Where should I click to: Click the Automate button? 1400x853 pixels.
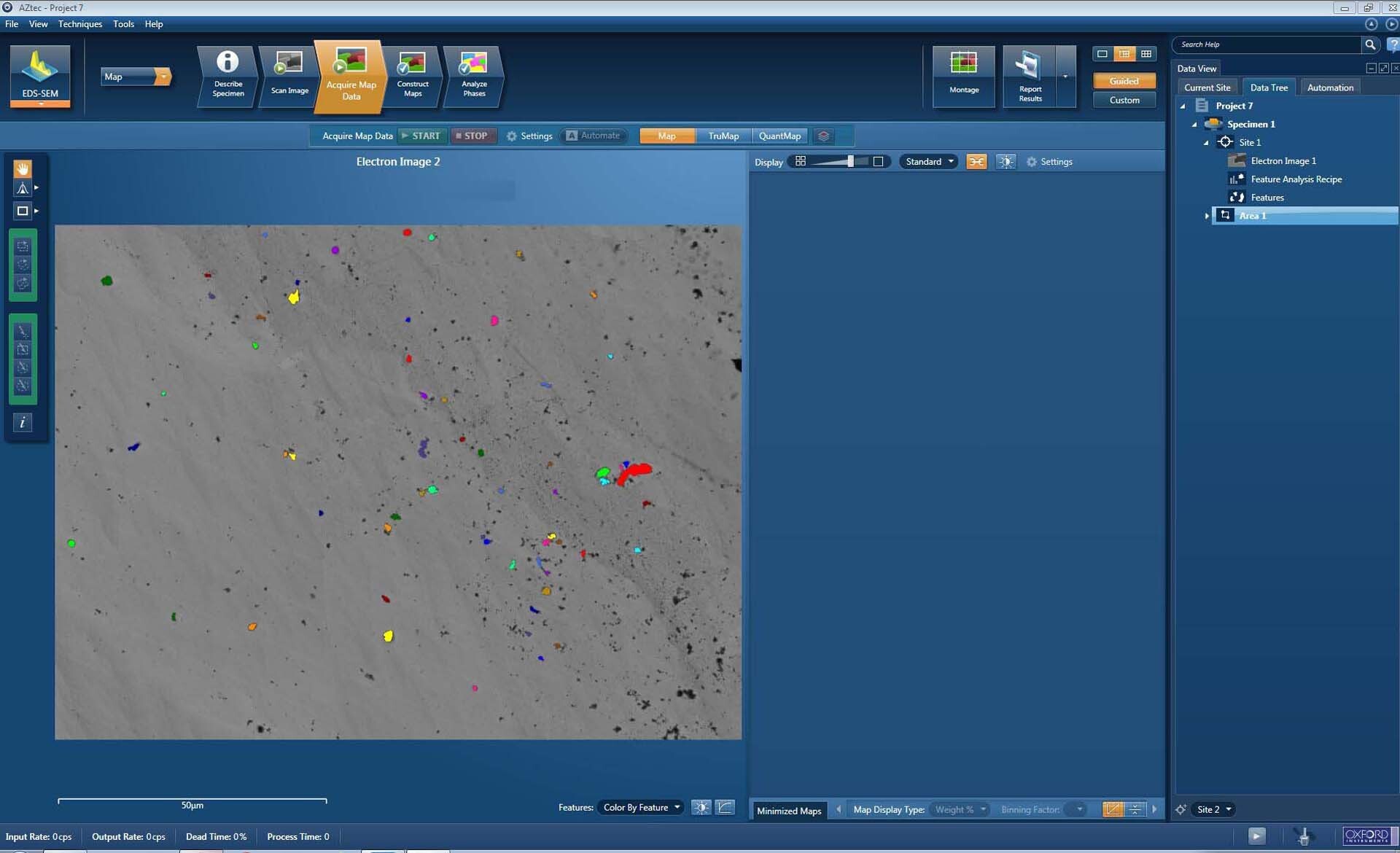[x=593, y=136]
